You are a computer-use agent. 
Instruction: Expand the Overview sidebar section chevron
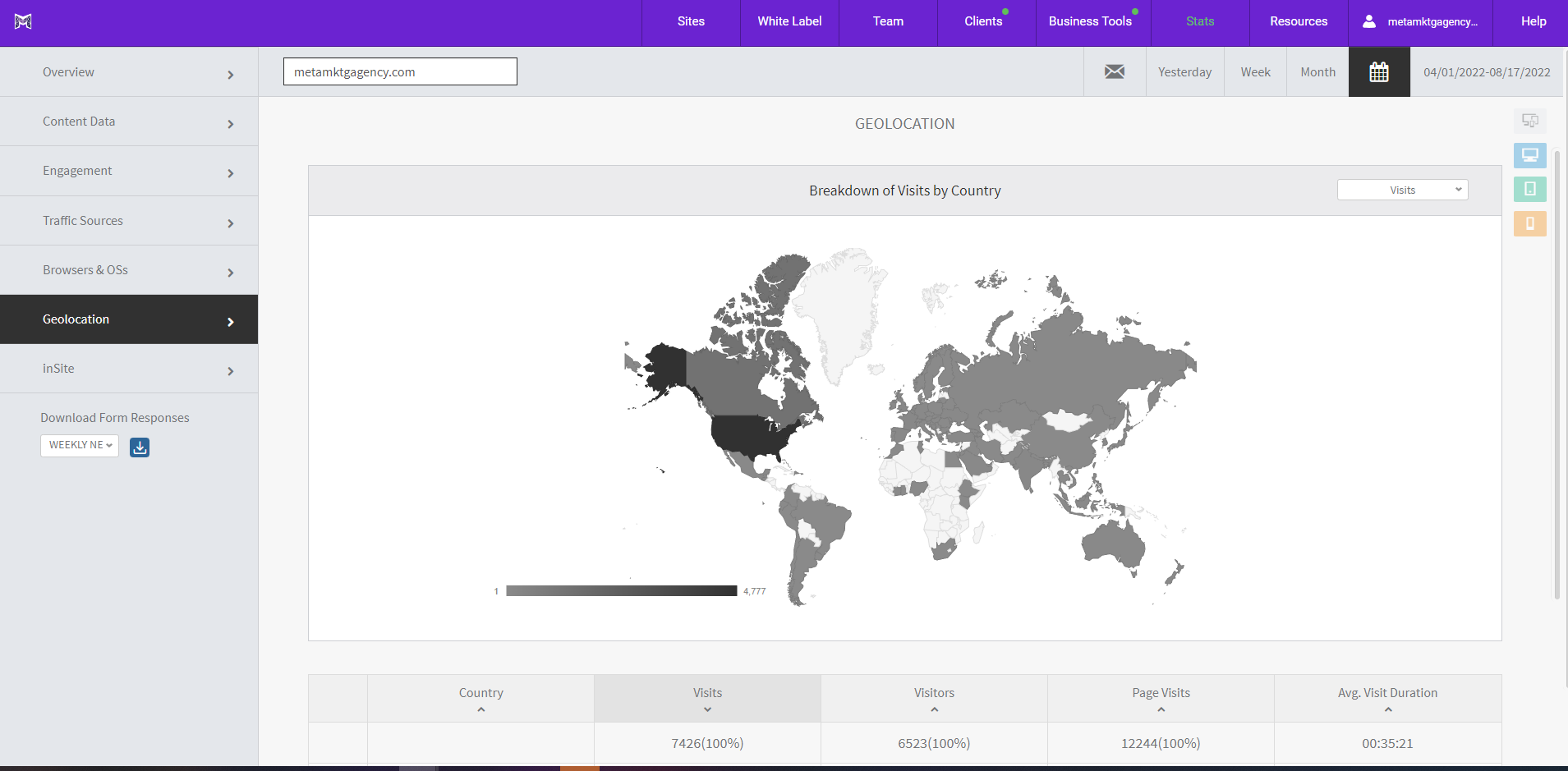pos(231,75)
